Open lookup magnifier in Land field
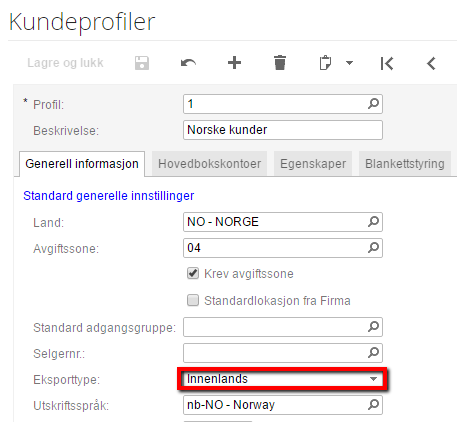Screen dimensions: 457x422 (373, 222)
